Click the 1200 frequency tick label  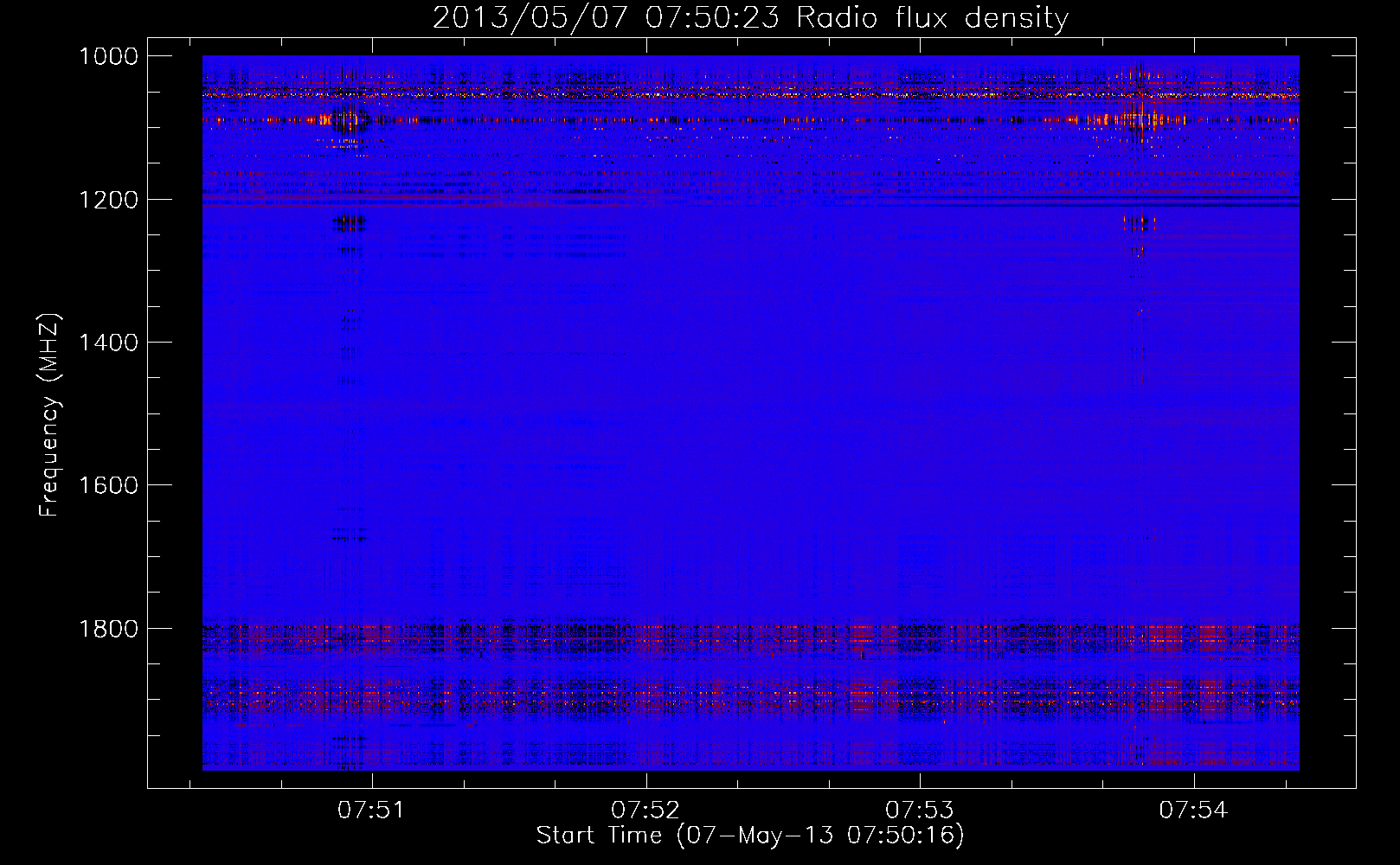[x=109, y=200]
